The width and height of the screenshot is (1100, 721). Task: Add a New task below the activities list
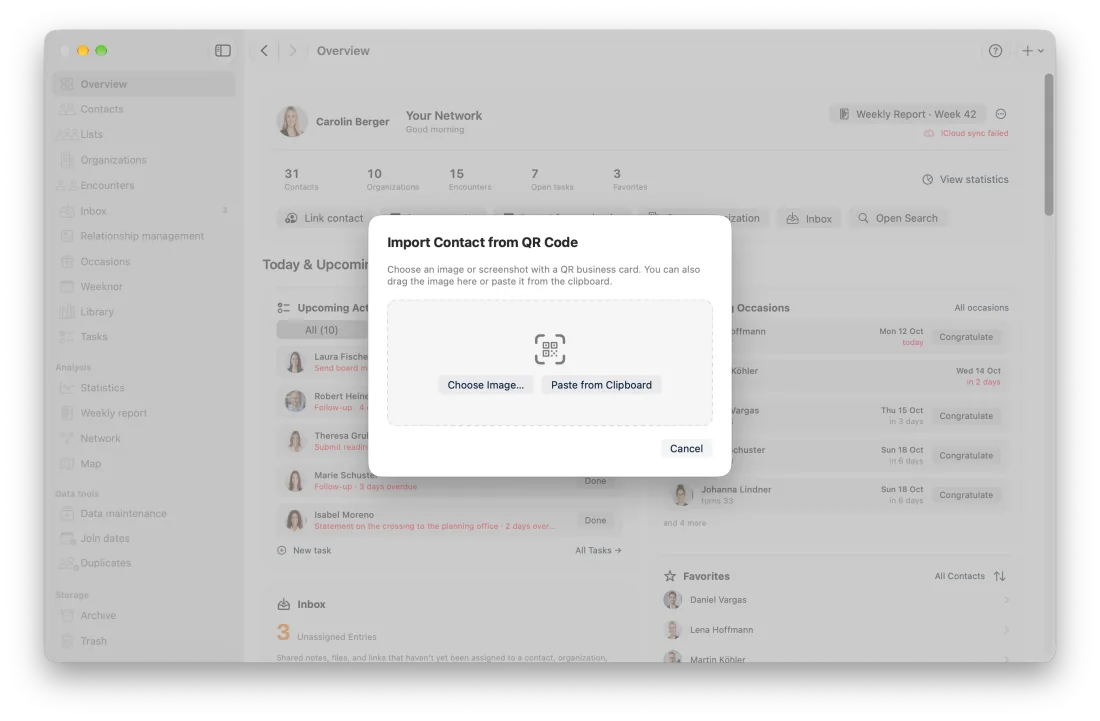point(304,551)
